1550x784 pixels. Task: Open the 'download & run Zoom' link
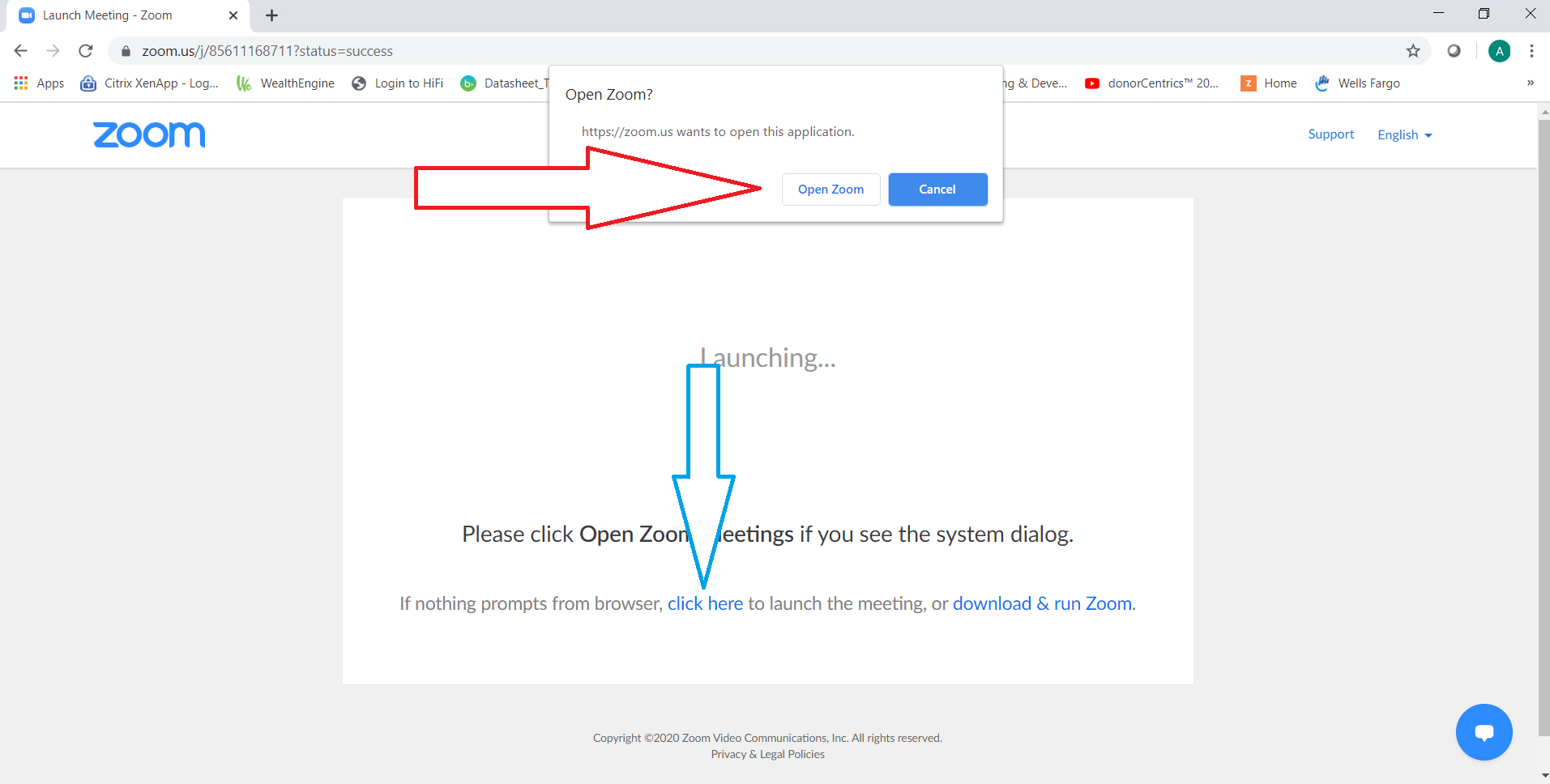click(x=1044, y=603)
